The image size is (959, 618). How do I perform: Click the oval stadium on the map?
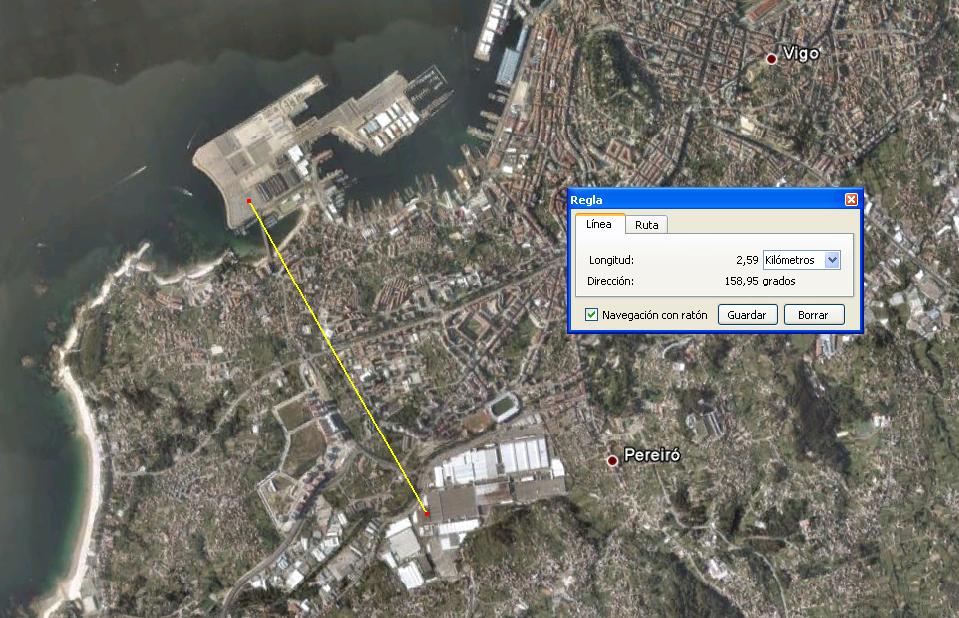click(502, 406)
